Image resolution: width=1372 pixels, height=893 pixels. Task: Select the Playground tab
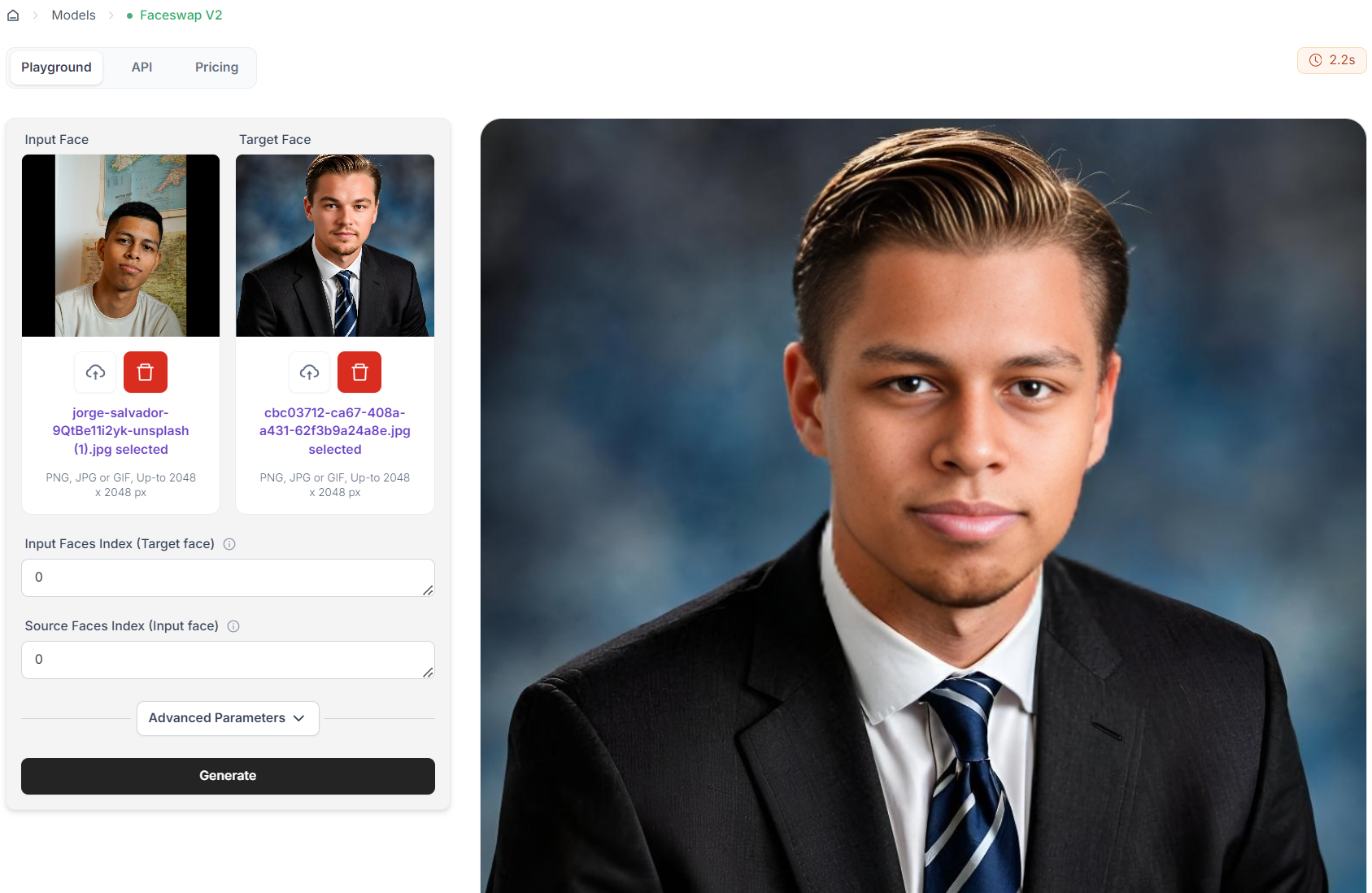click(56, 68)
